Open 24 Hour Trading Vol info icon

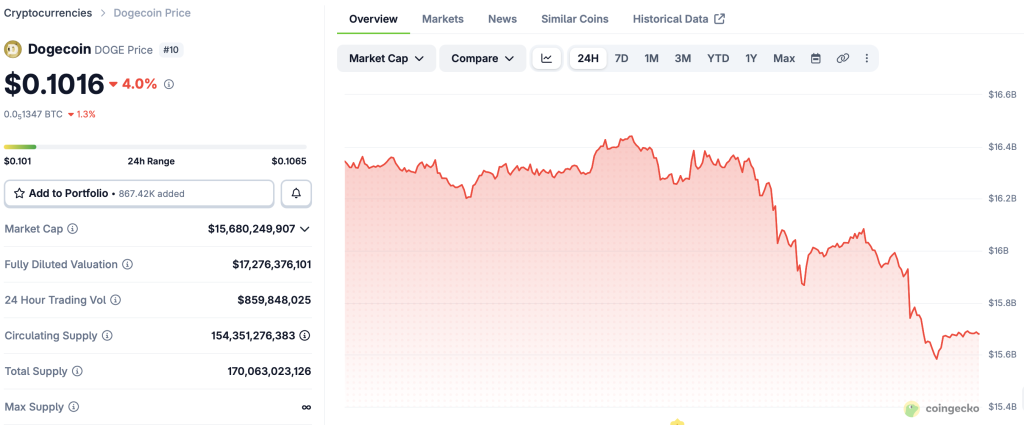(x=116, y=300)
